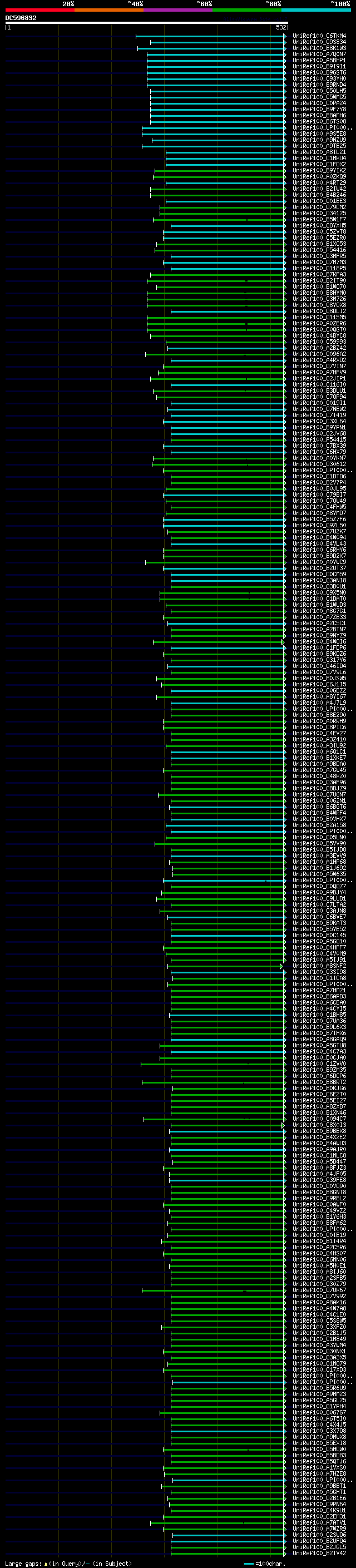Select the UniRef100_Q5HQW0 hit label

pyautogui.click(x=319, y=1449)
